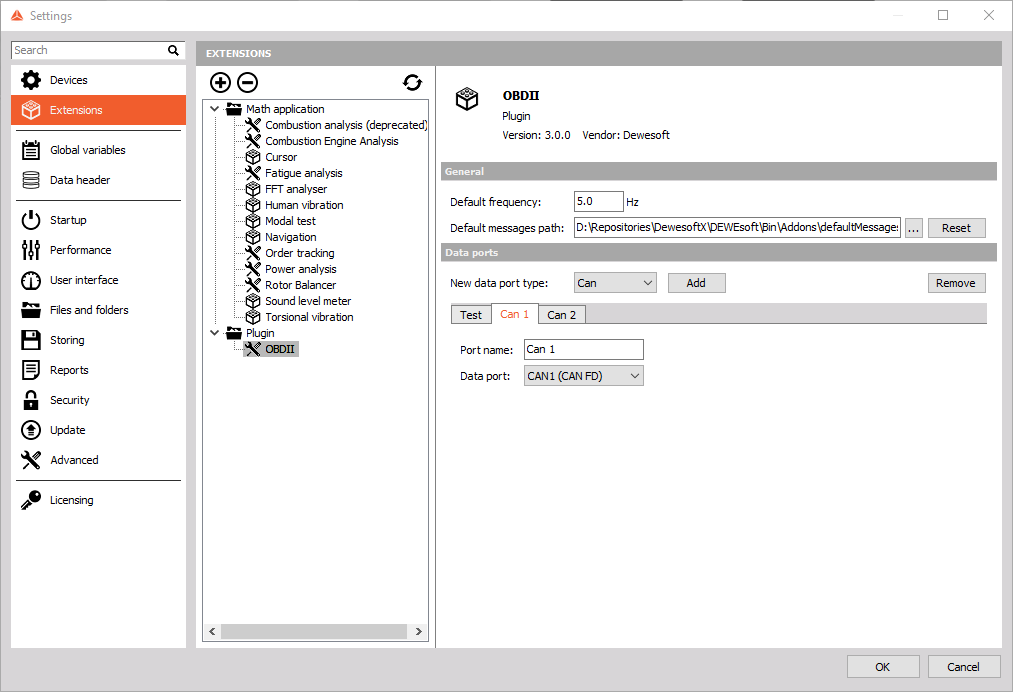Screen dimensions: 1013x692
Task: Select Human vibration in the tree
Action: click(304, 205)
